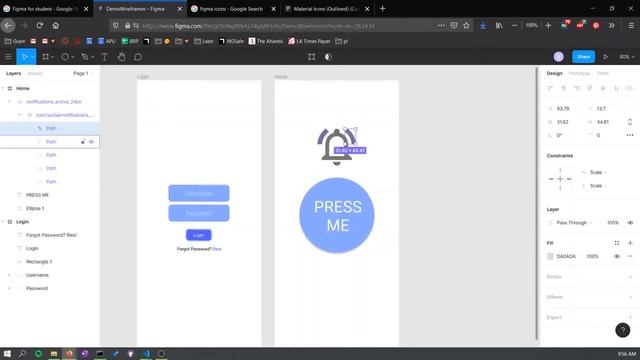Open the fill style grid icon
The height and width of the screenshot is (360, 640).
tap(617, 243)
